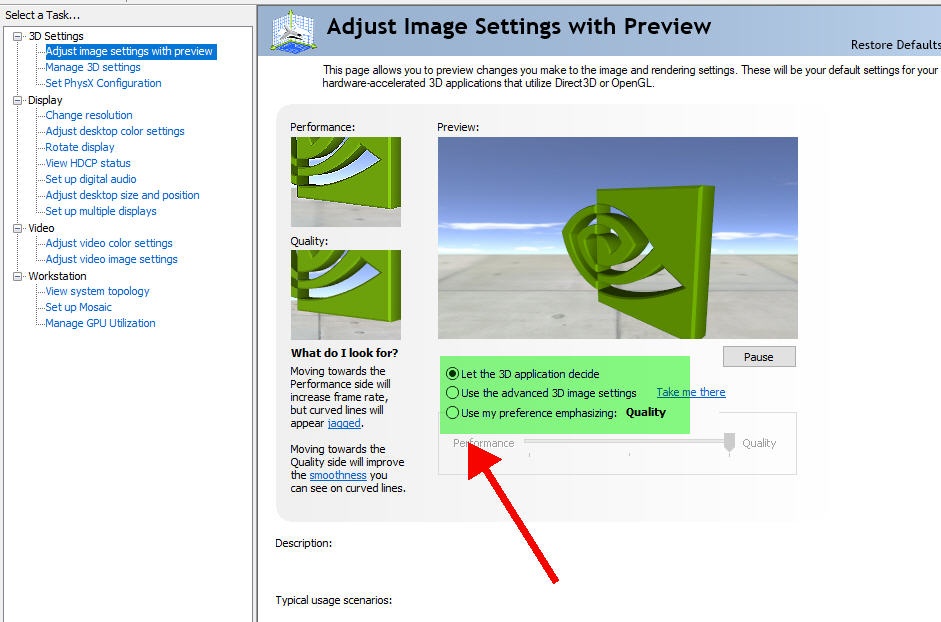This screenshot has height=622, width=941.
Task: Open the smoothness help link
Action: pyautogui.click(x=338, y=475)
